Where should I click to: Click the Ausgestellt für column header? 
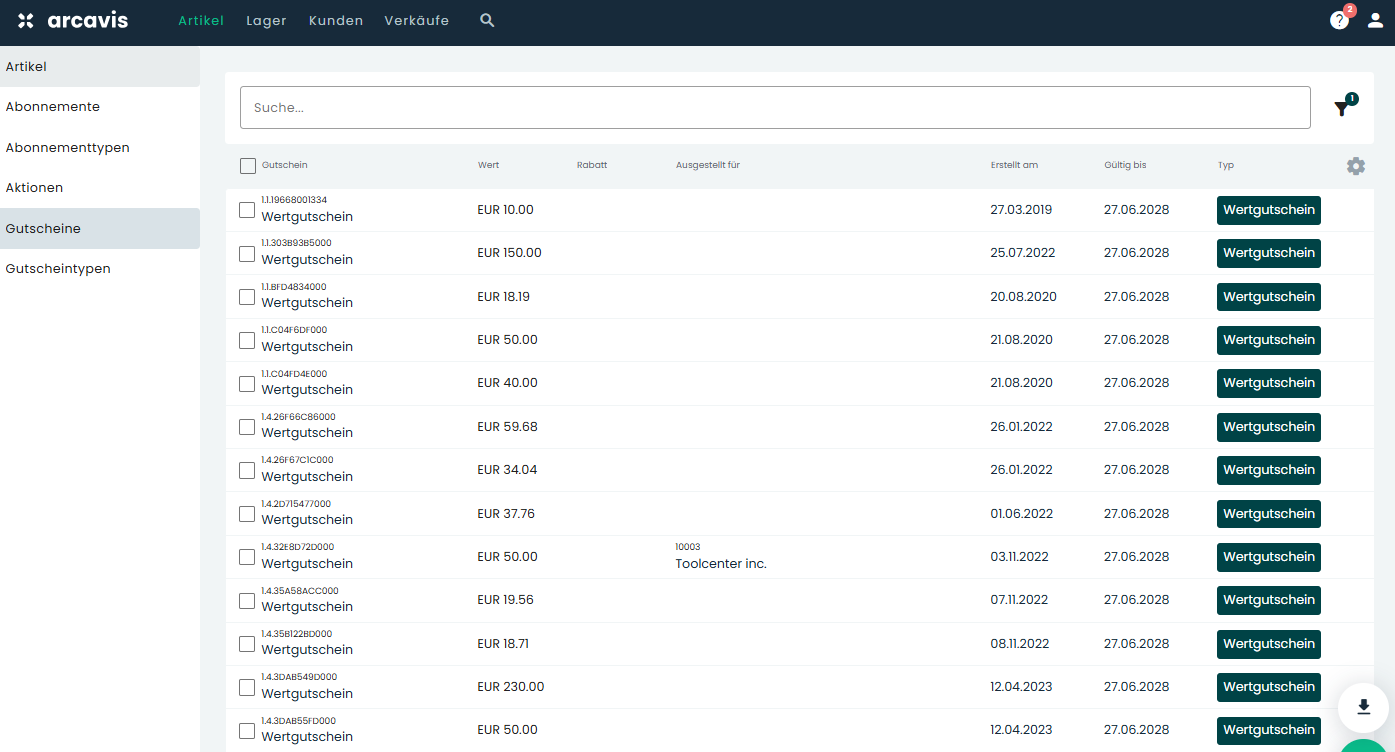coord(708,165)
